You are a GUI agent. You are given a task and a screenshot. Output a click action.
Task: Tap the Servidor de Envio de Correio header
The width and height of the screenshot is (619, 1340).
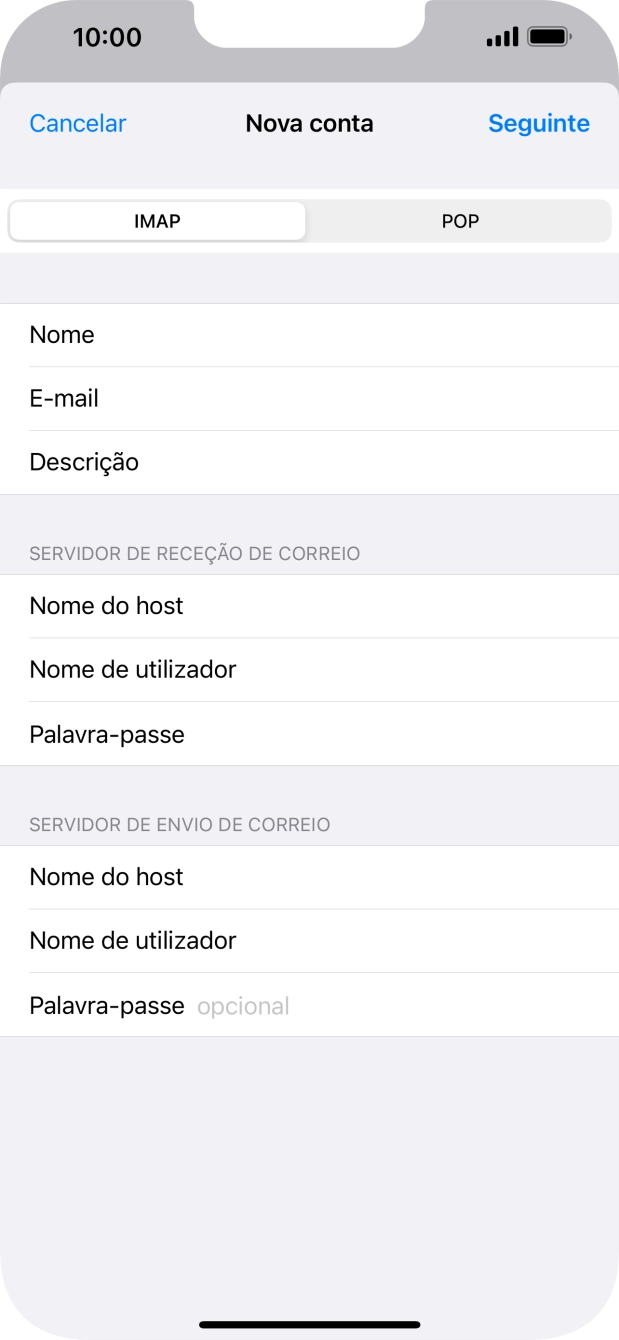179,824
